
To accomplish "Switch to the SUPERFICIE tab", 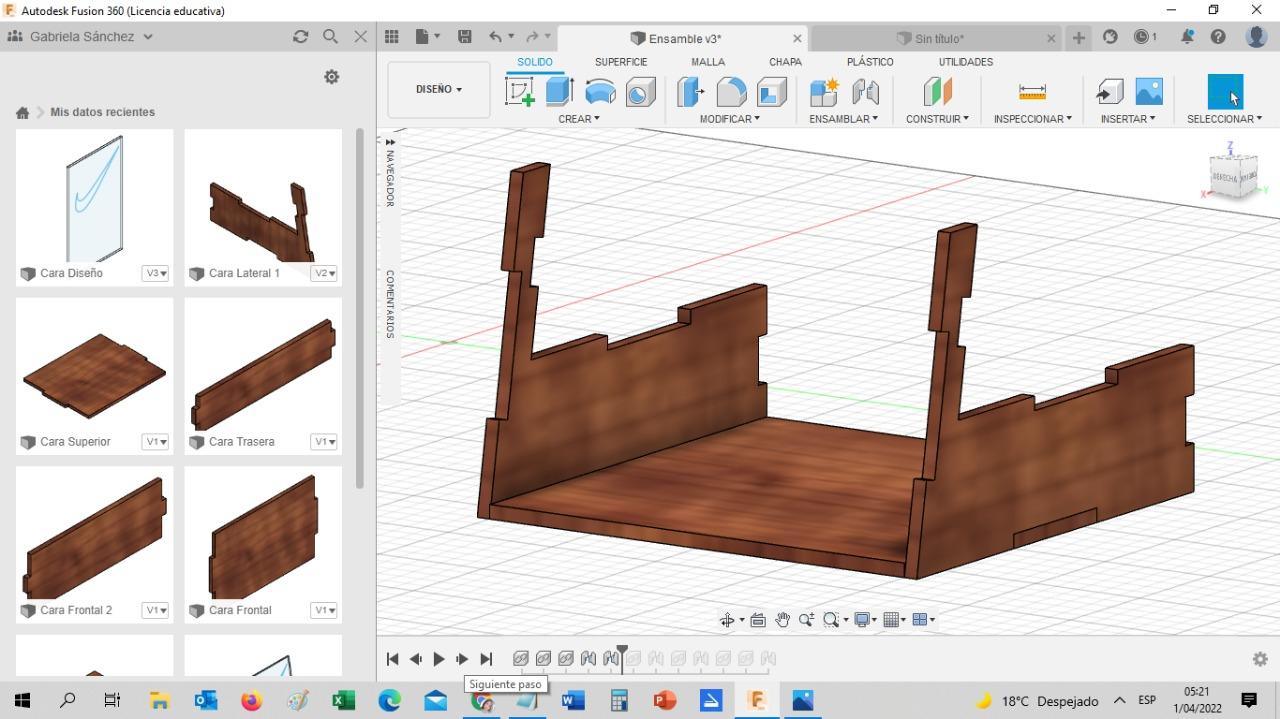I will tap(621, 62).
